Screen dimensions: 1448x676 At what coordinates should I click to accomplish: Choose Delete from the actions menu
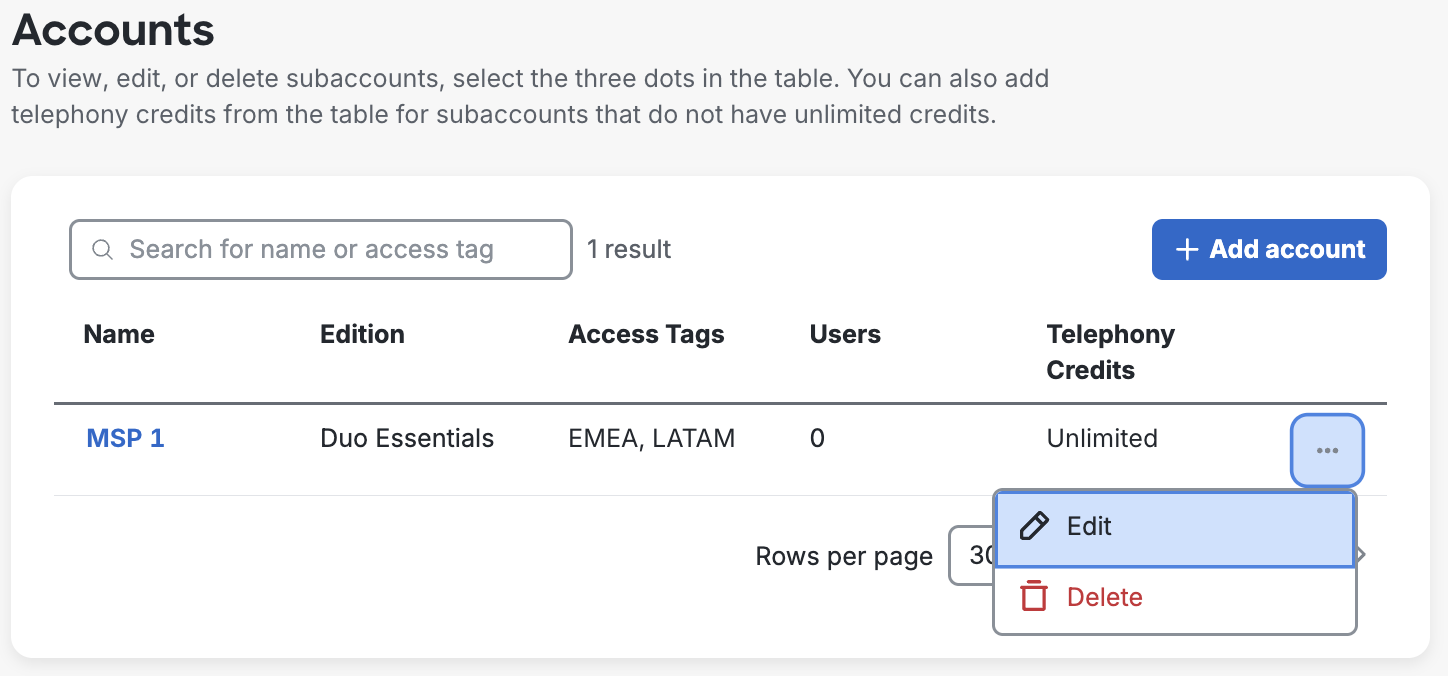click(1104, 596)
